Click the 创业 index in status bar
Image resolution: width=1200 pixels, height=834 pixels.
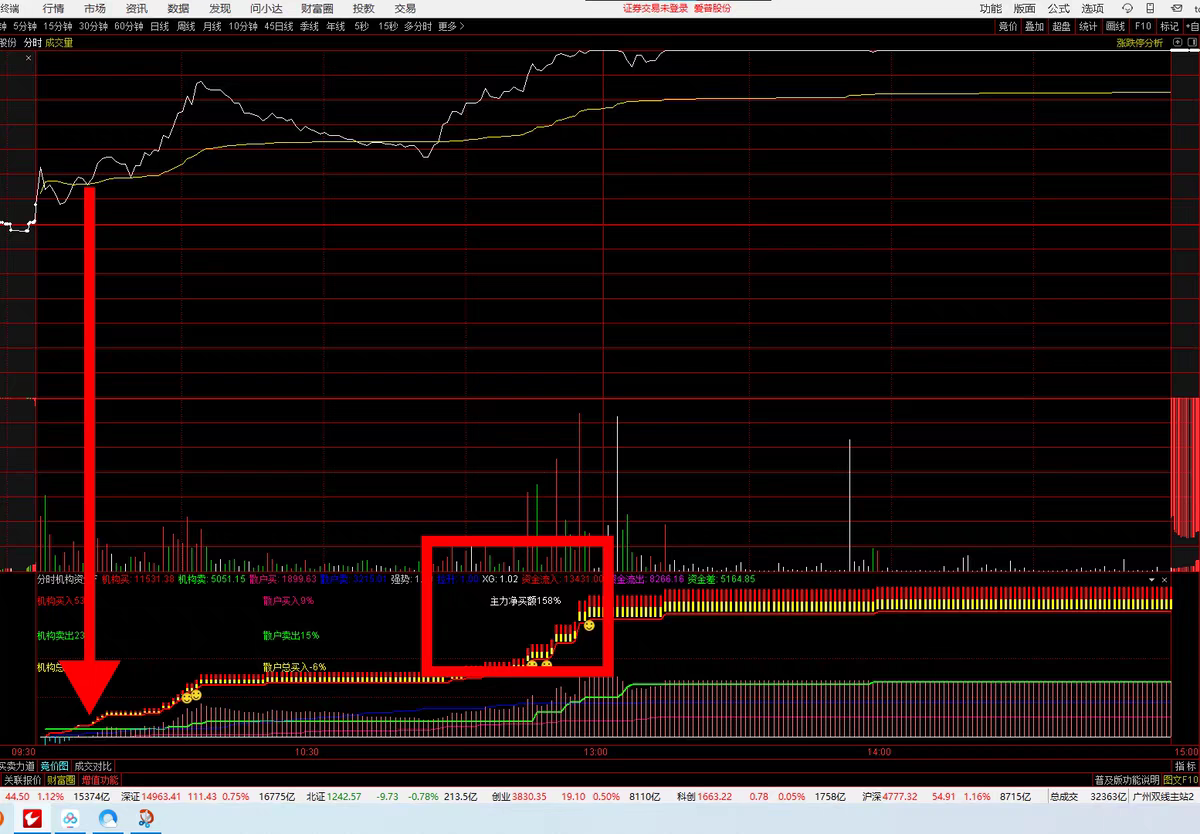502,797
